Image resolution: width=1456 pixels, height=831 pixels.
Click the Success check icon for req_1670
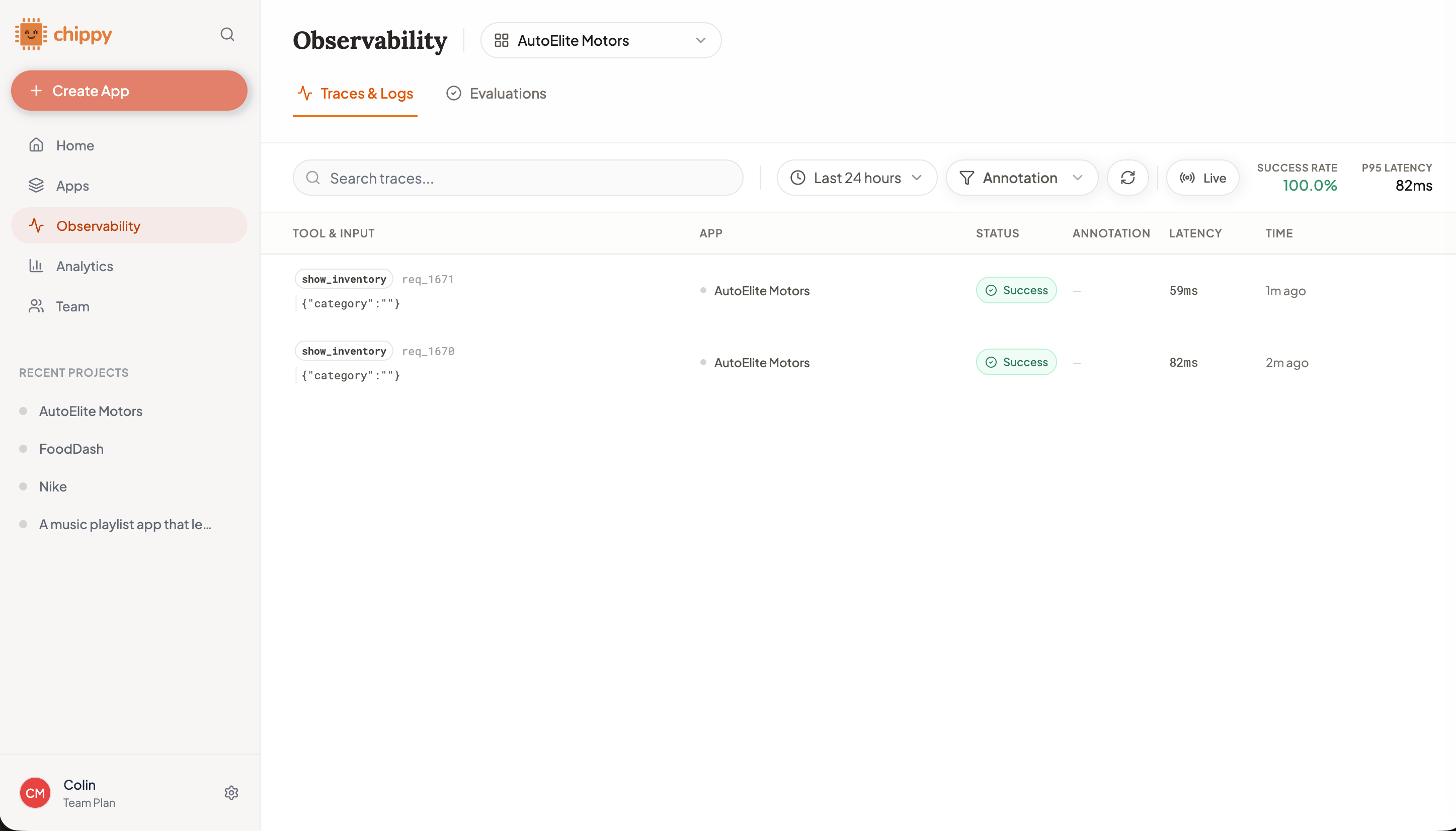pyautogui.click(x=991, y=362)
